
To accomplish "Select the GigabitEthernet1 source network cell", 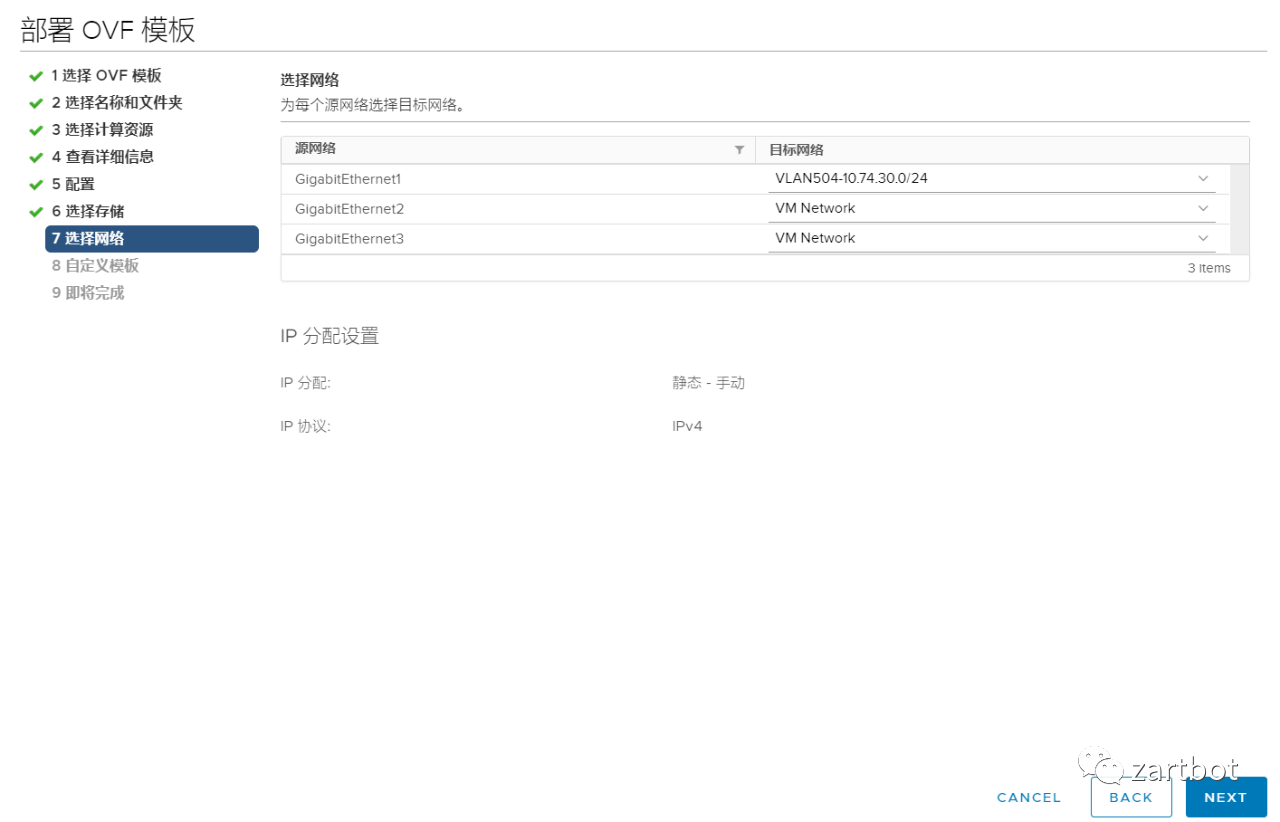I will coord(518,179).
